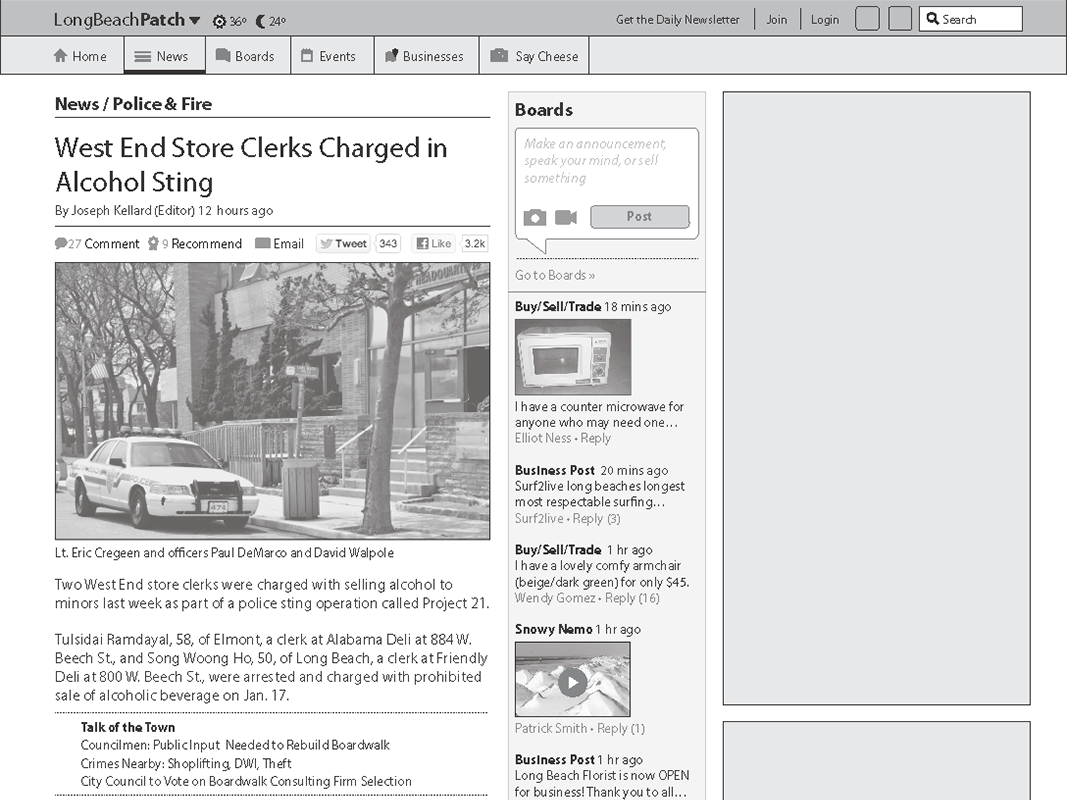The image size is (1067, 800).
Task: Open Crimes Nearby: Shoplifting, DWI, Theft
Action: pyautogui.click(x=186, y=763)
